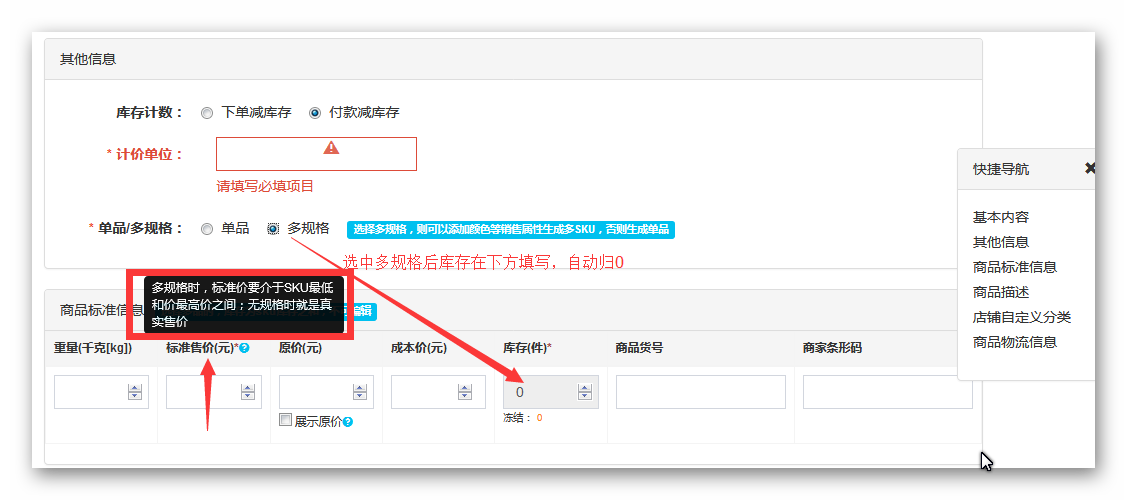Click the 商品货号 column header
Image resolution: width=1127 pixels, height=500 pixels.
(639, 348)
